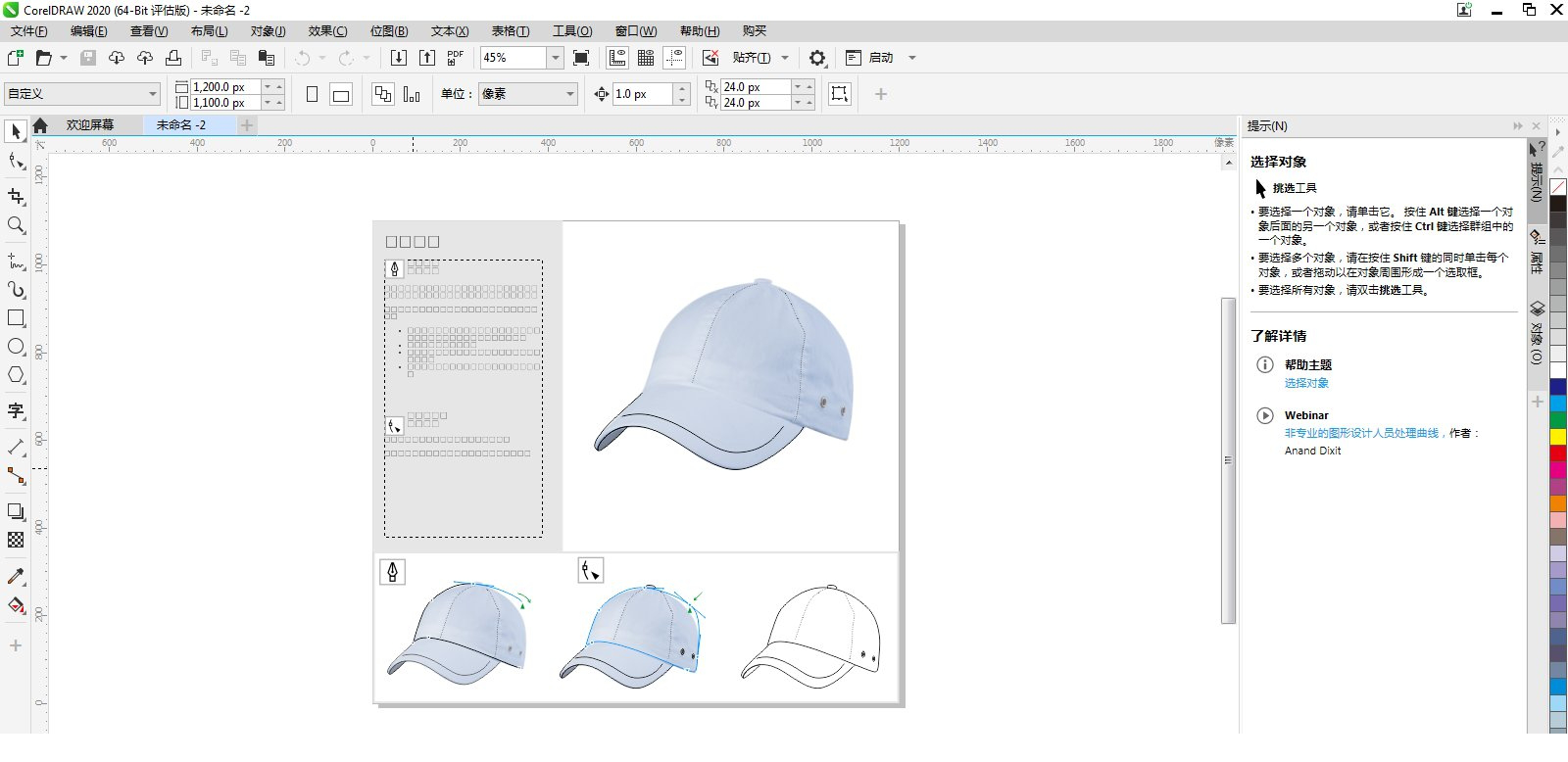1568x762 pixels.
Task: Open the Welcome home icon tab
Action: pyautogui.click(x=40, y=125)
